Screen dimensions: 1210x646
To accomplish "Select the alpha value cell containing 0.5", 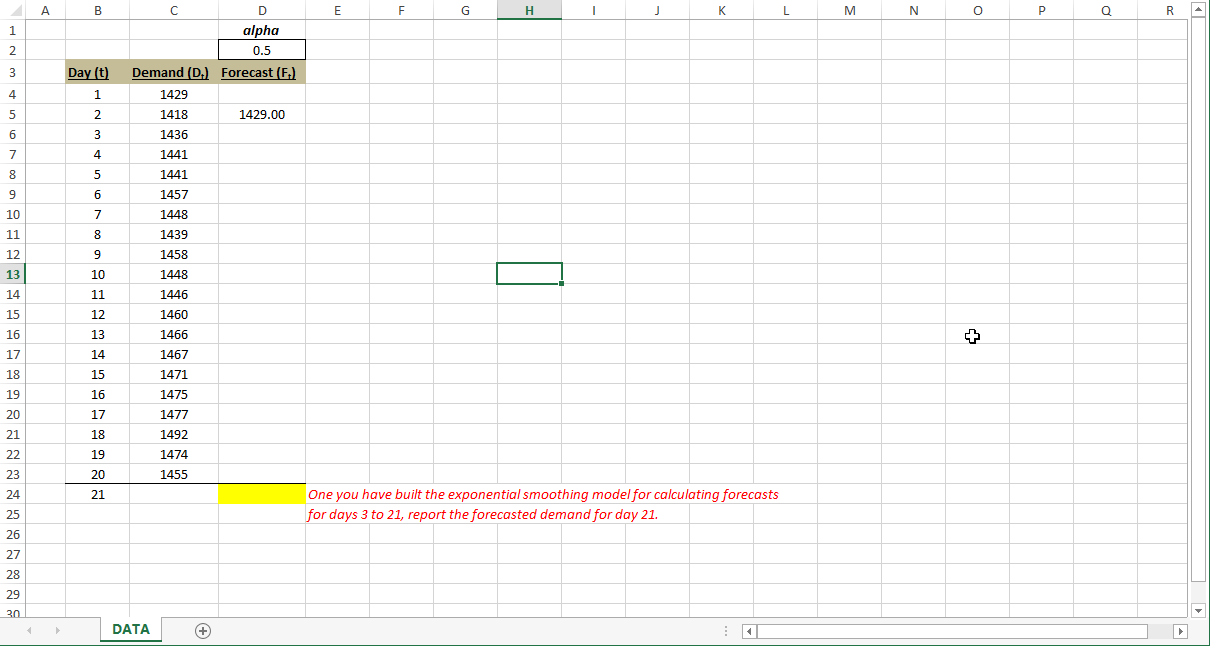I will (261, 49).
